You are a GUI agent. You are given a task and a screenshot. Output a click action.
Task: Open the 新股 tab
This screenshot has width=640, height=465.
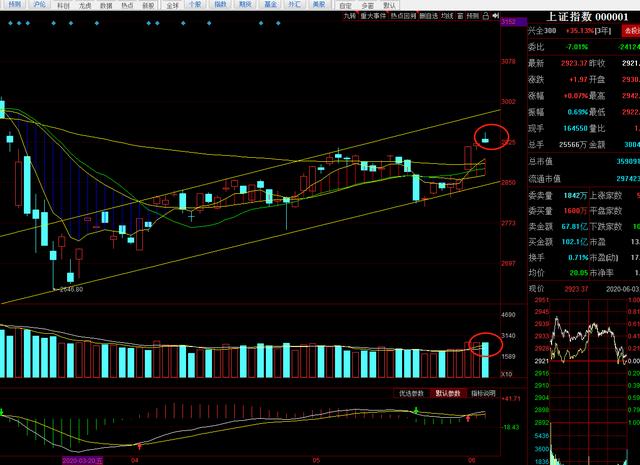coord(148,5)
